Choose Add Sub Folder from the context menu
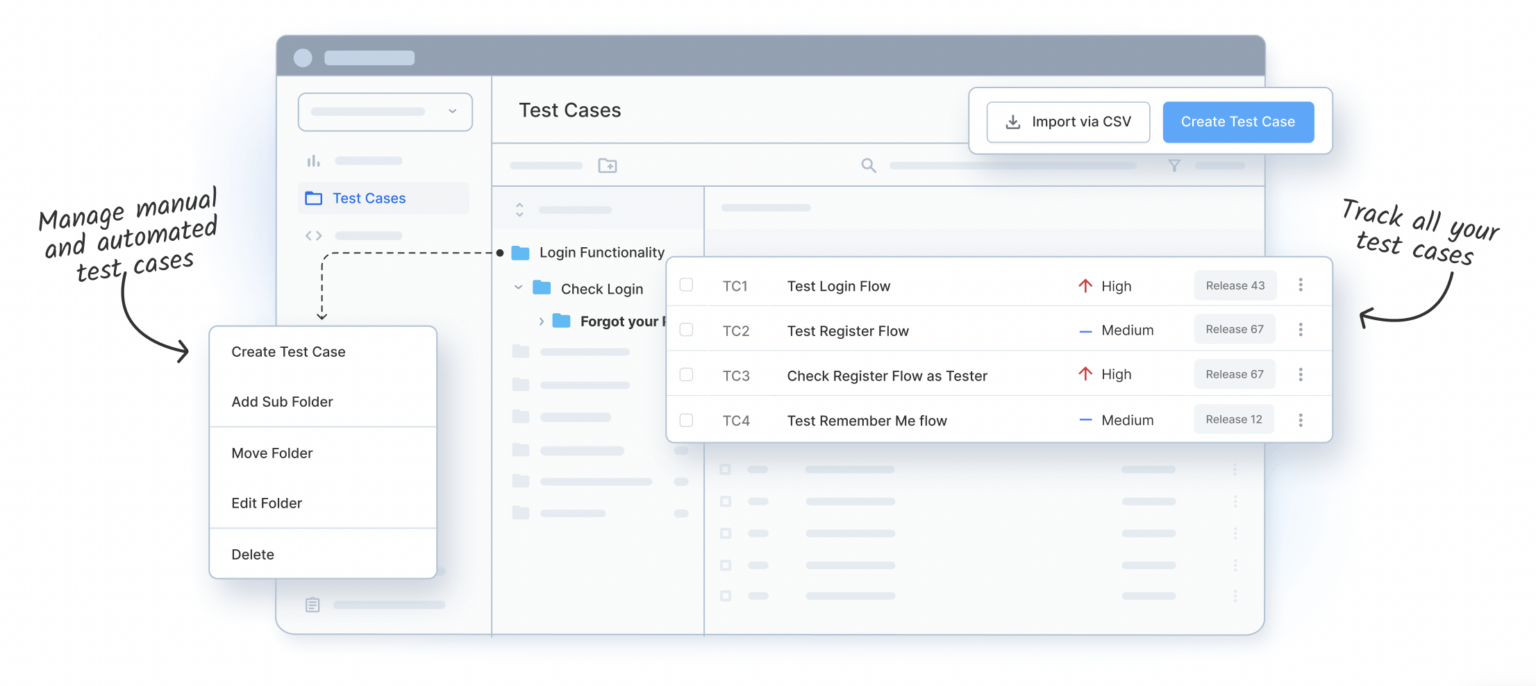This screenshot has width=1536, height=686. tap(281, 401)
